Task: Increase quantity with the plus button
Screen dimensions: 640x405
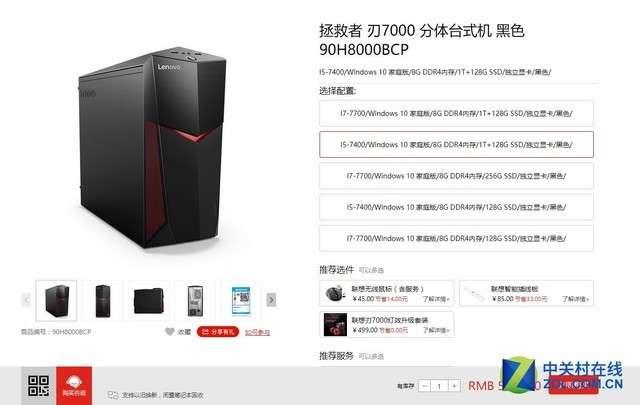Action: click(x=454, y=386)
